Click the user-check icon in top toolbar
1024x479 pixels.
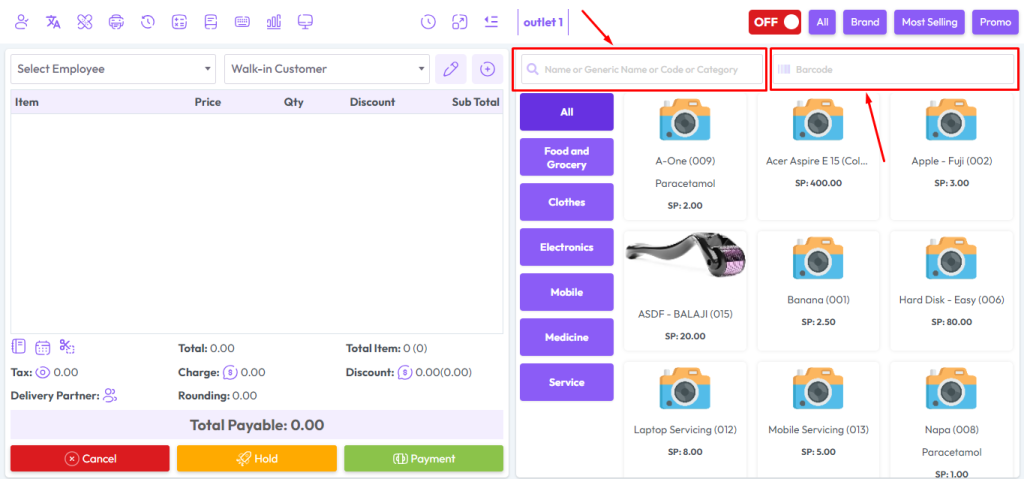click(22, 22)
